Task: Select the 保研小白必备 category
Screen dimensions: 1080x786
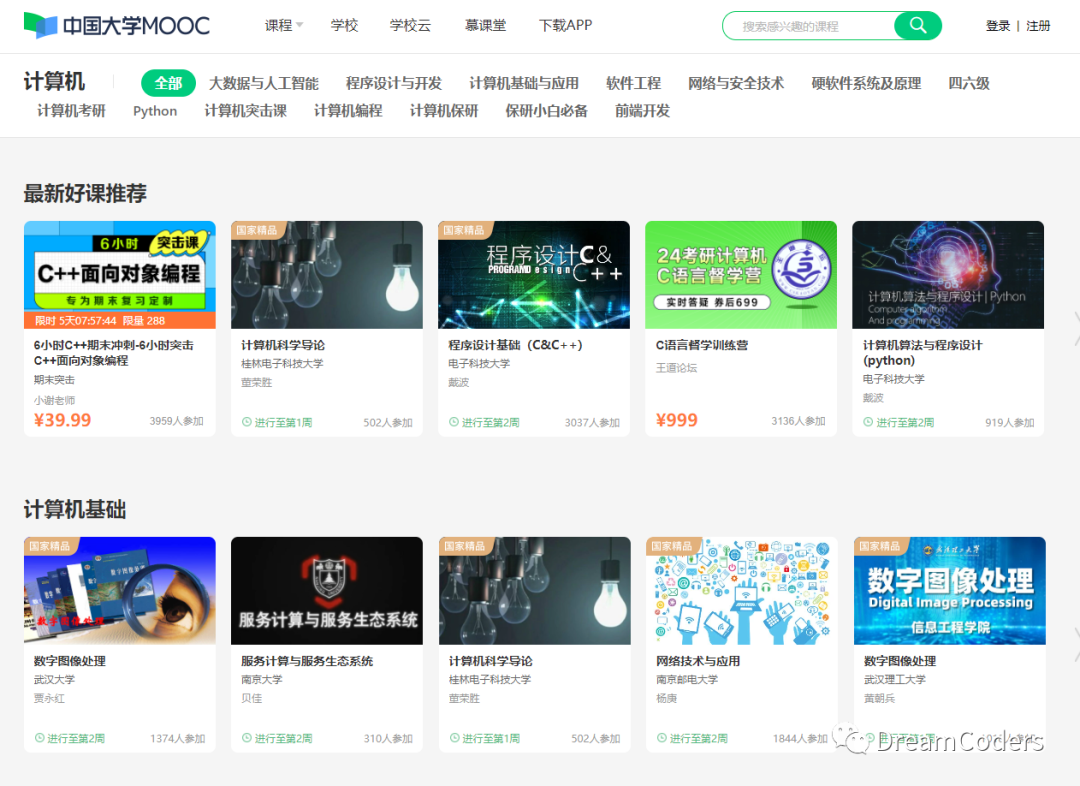Action: pyautogui.click(x=547, y=111)
